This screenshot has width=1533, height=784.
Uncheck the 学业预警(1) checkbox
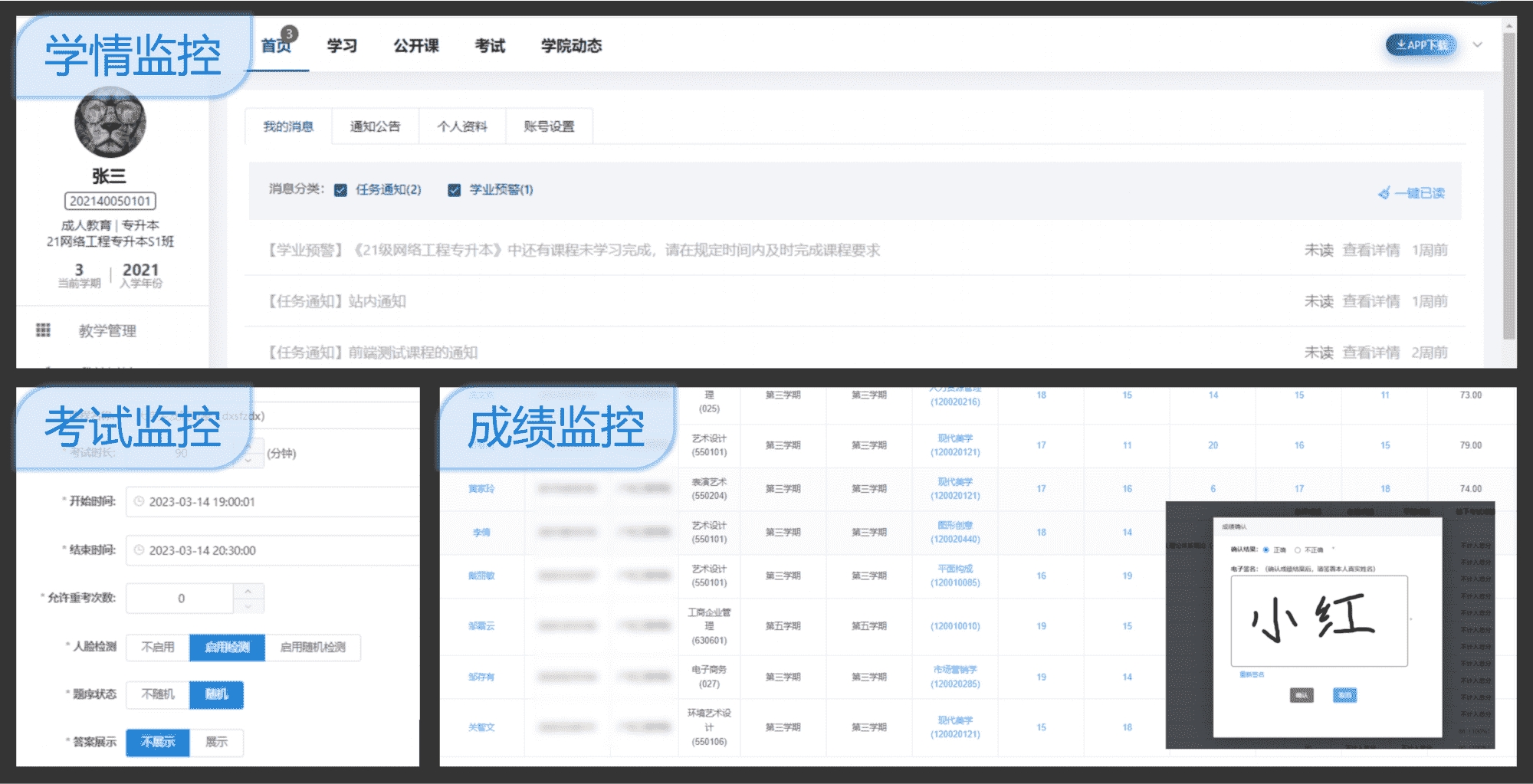455,190
